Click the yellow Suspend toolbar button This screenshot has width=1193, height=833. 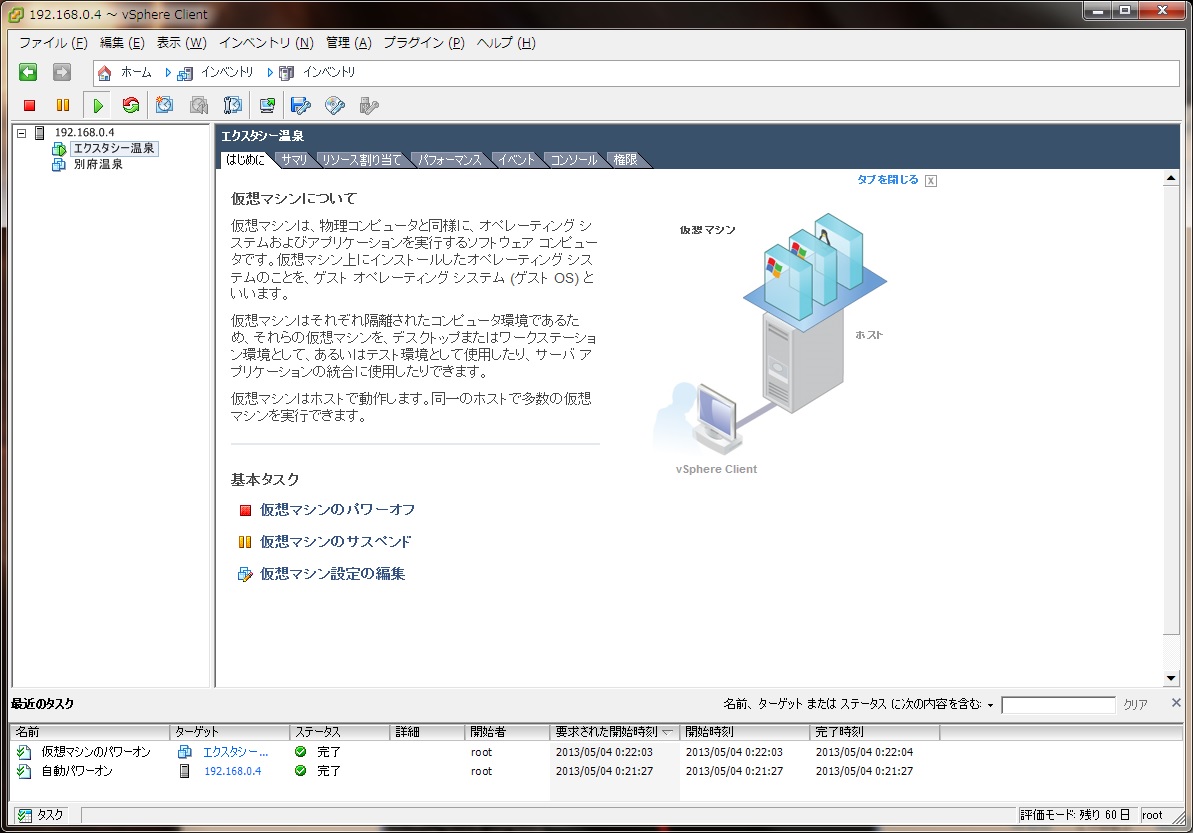click(63, 106)
